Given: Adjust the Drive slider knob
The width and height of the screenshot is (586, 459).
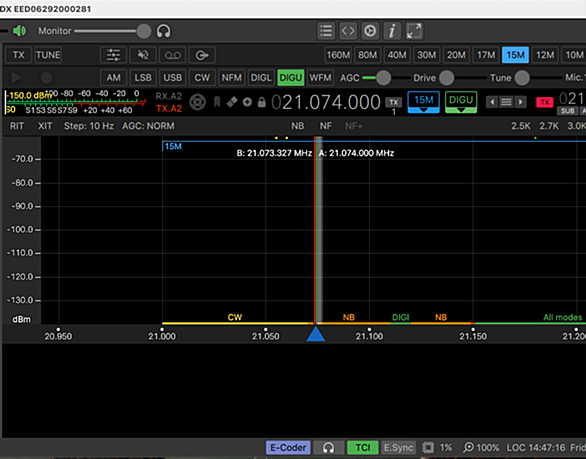Looking at the screenshot, I should coord(446,78).
